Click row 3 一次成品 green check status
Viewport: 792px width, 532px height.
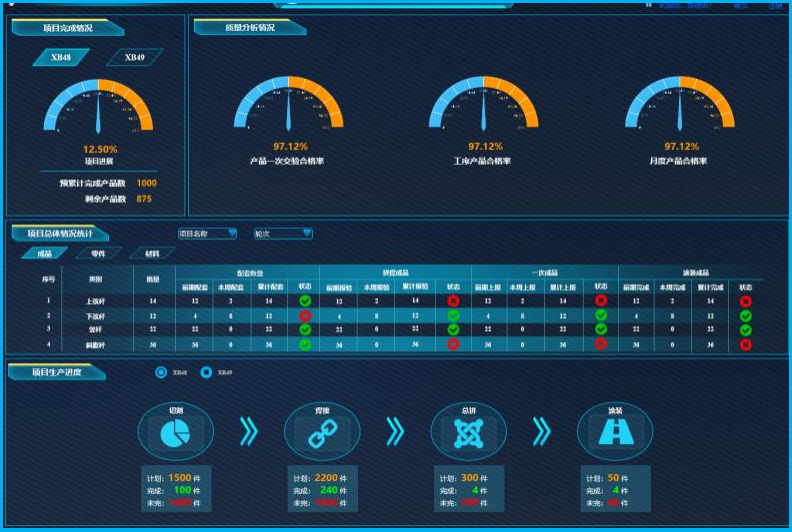601,329
